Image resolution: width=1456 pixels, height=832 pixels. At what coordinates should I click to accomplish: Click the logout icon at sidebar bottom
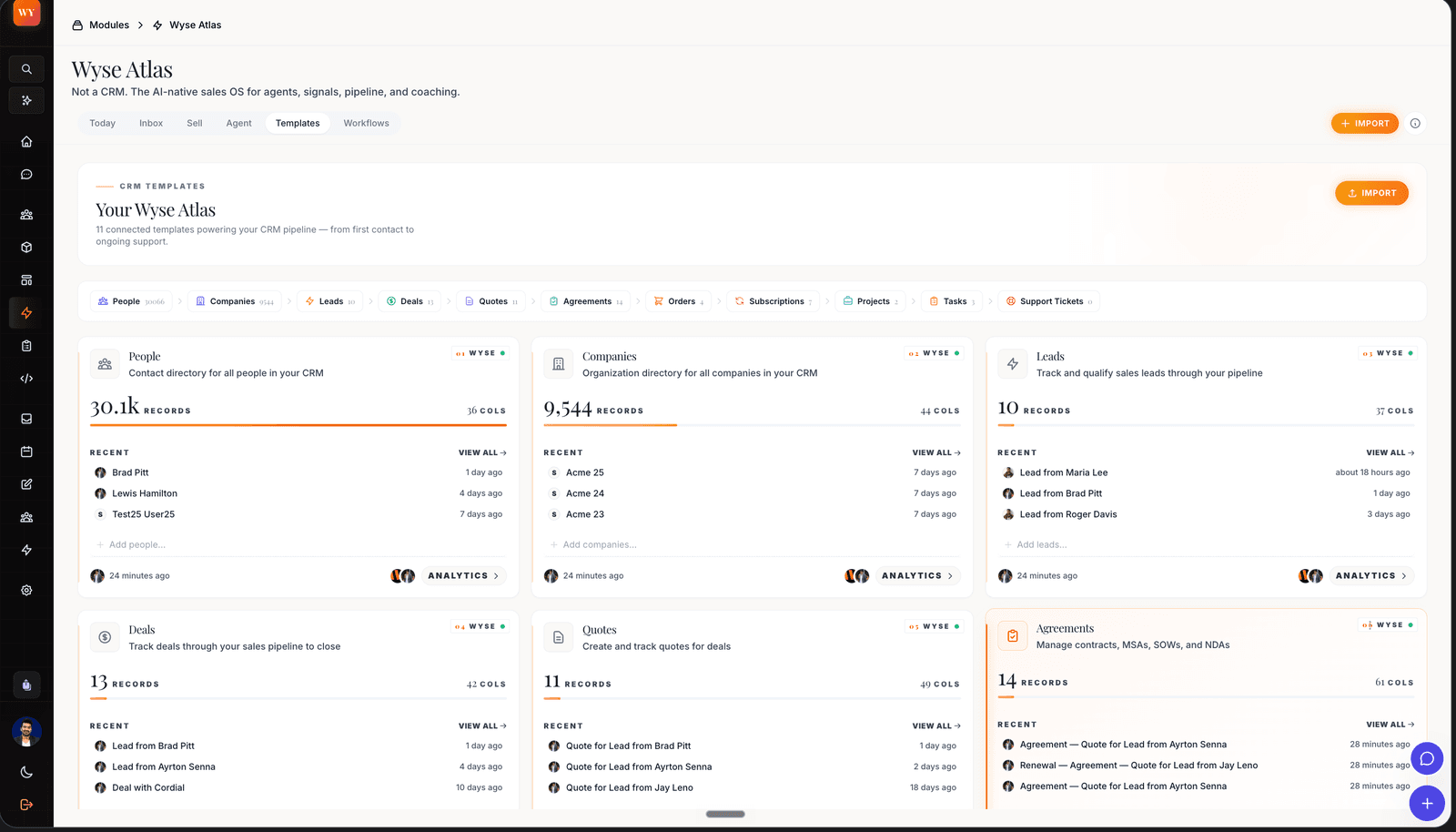26,805
